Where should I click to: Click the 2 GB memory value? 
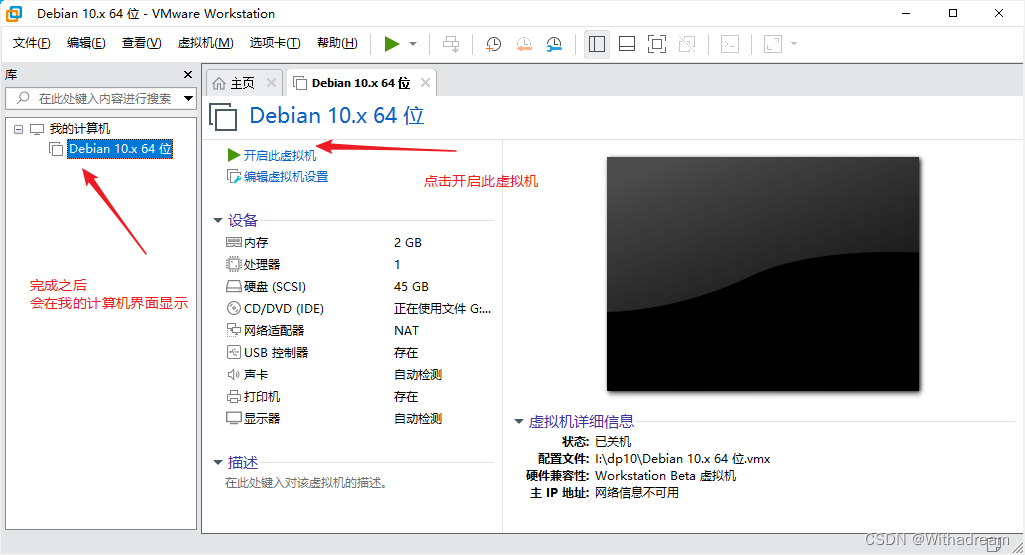click(408, 243)
